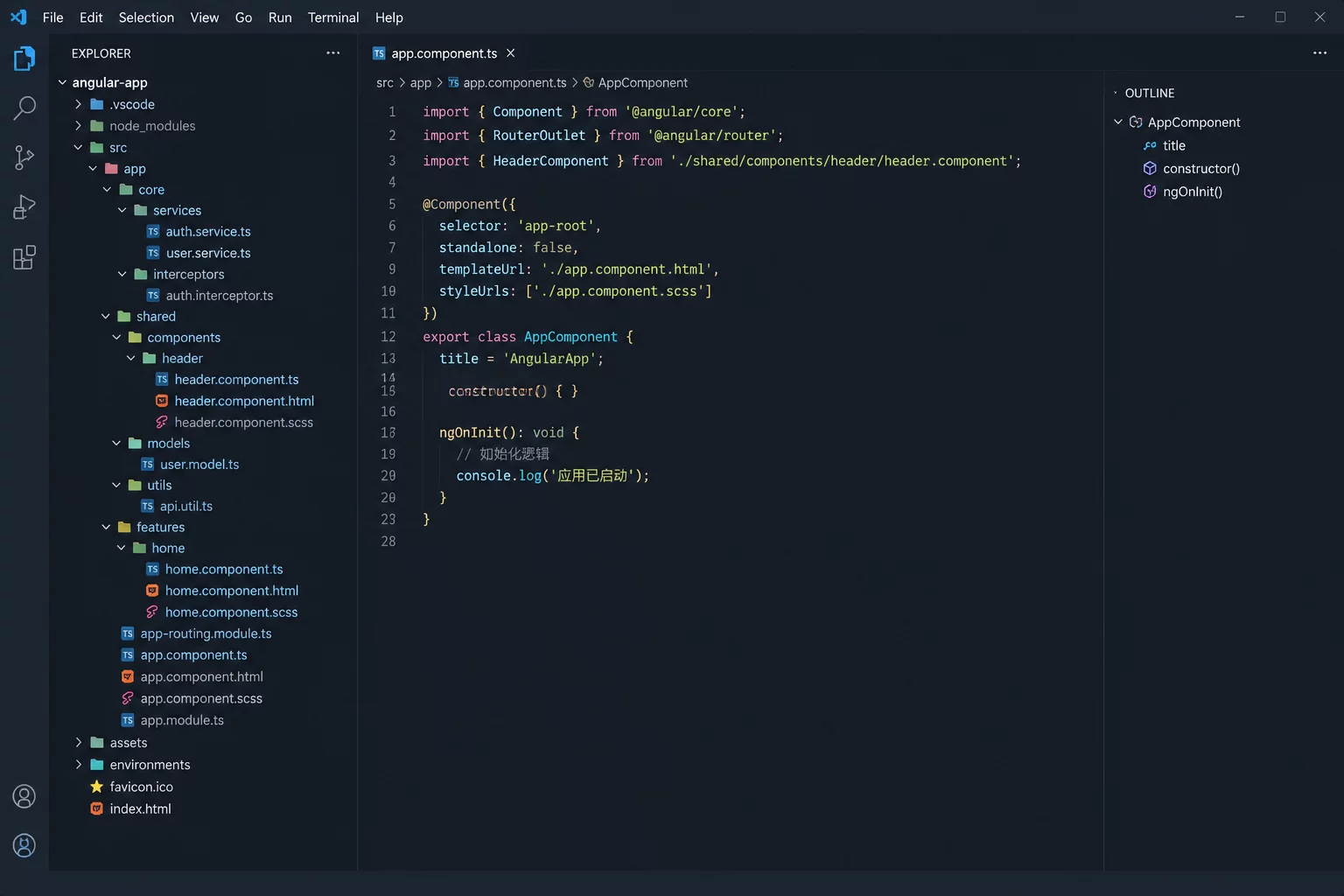Open editor more actions ellipsis
Viewport: 1344px width, 896px height.
click(x=1319, y=53)
